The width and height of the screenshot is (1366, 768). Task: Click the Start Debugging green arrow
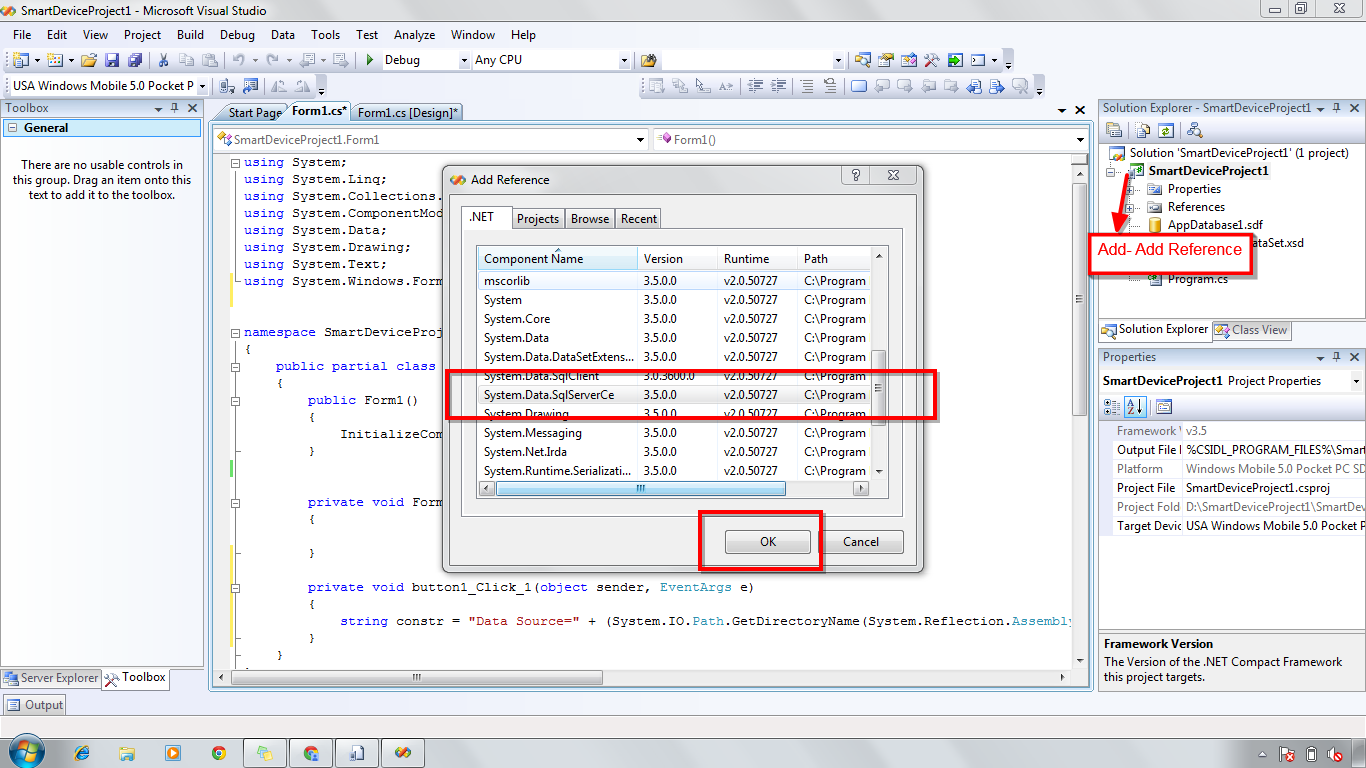click(370, 60)
